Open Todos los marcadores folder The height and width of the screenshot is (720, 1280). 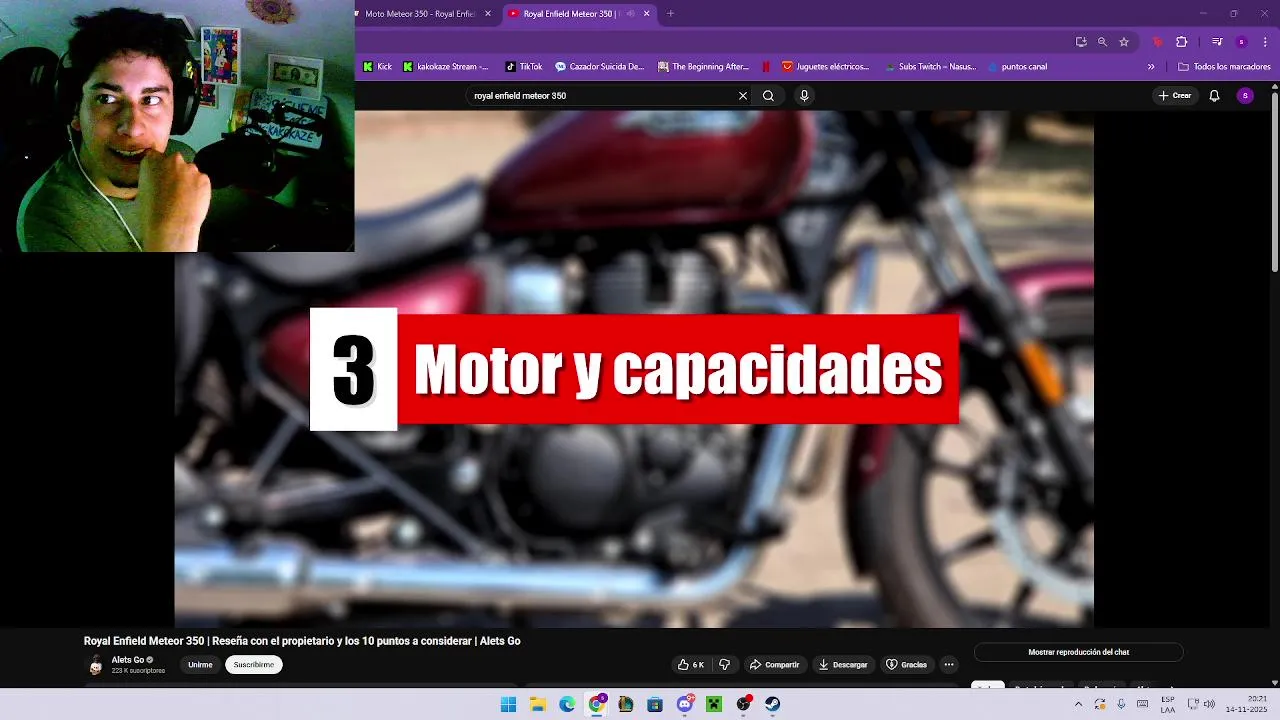pyautogui.click(x=1225, y=67)
